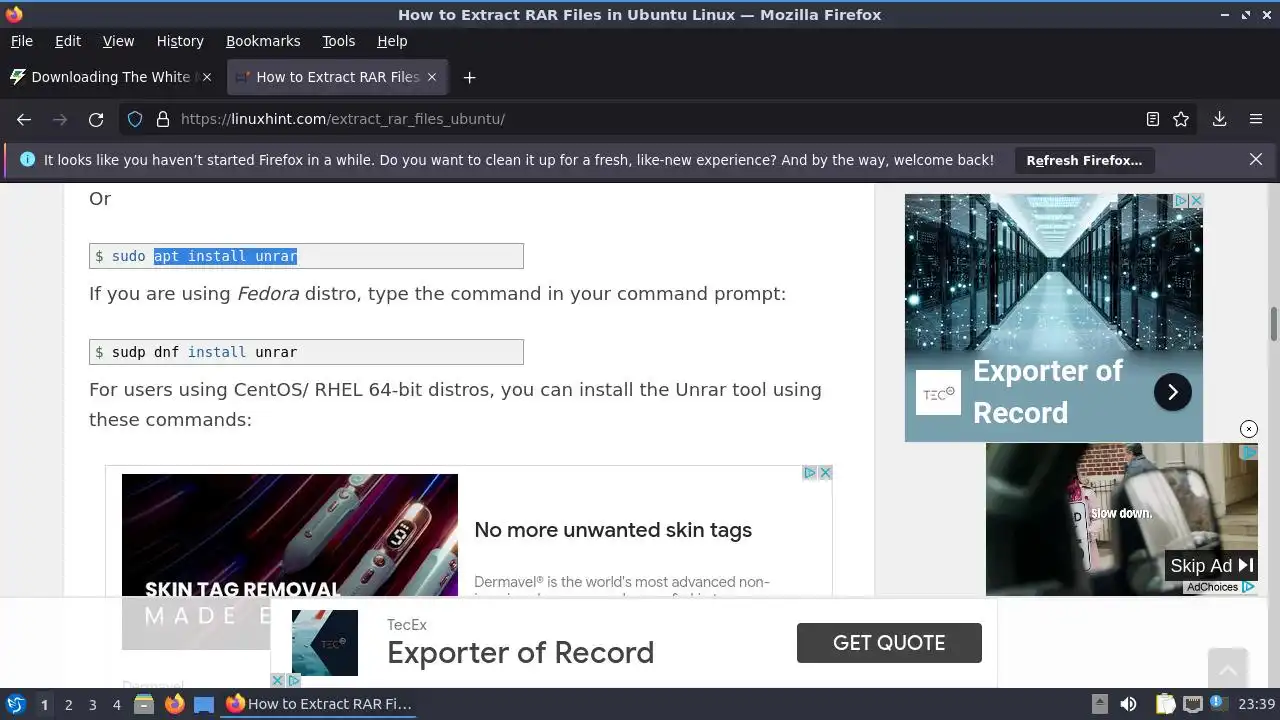
Task: Click the linuxhint.com URL address field
Action: tap(655, 119)
